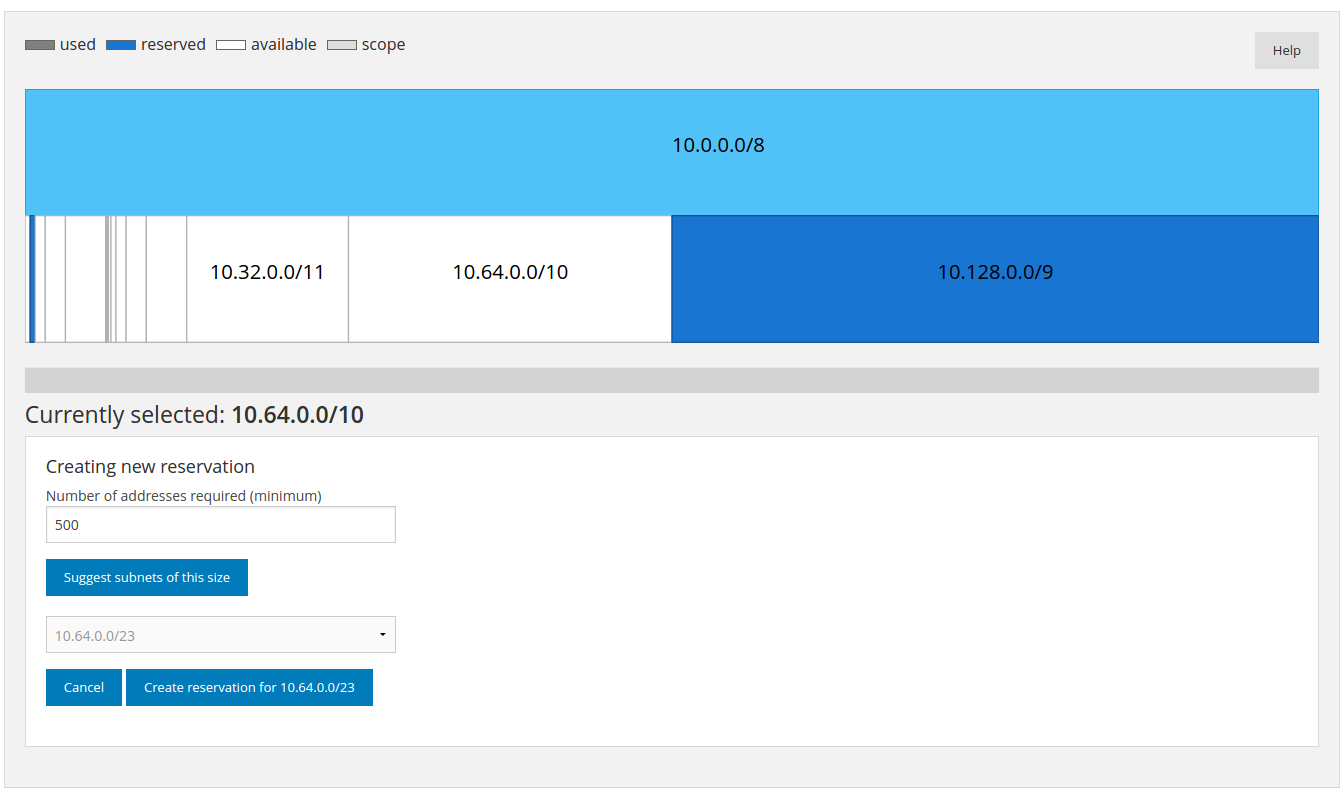The width and height of the screenshot is (1344, 790).
Task: Cancel the new reservation
Action: 84,688
